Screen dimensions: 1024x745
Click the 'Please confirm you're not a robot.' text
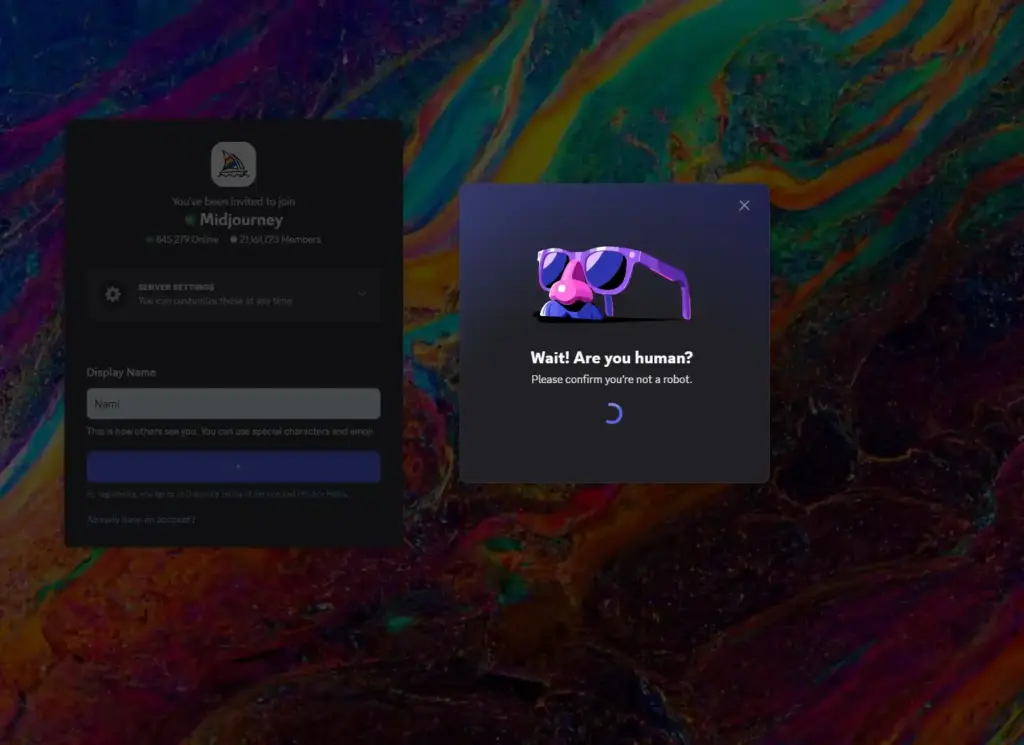click(611, 379)
